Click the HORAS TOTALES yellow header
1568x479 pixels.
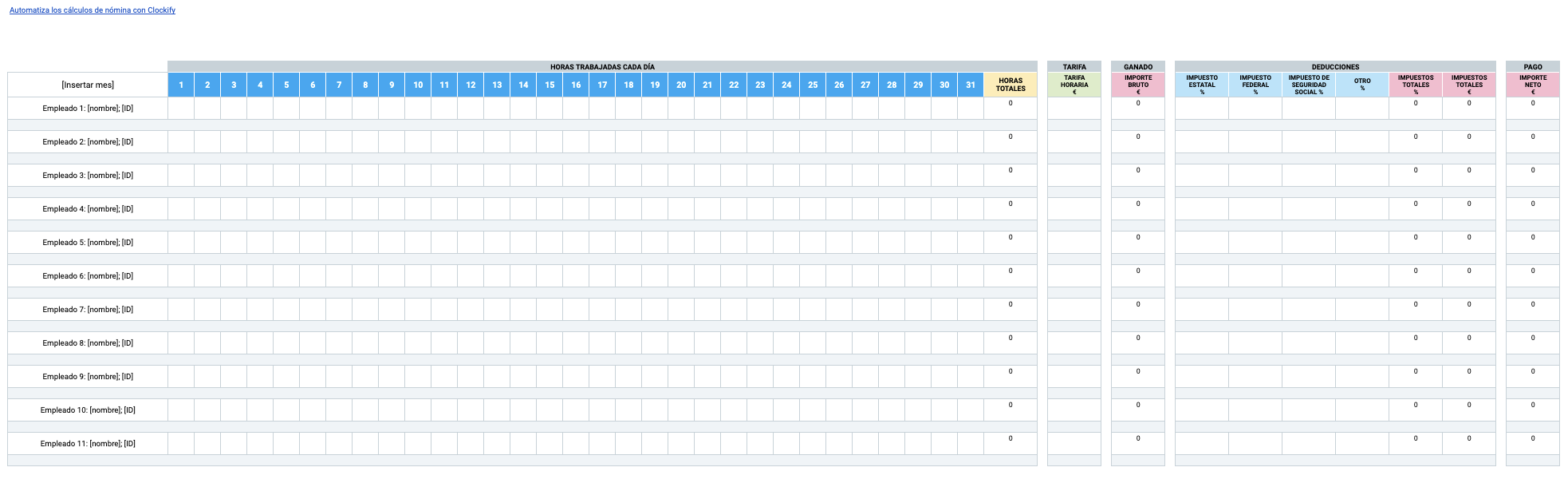[x=1011, y=85]
